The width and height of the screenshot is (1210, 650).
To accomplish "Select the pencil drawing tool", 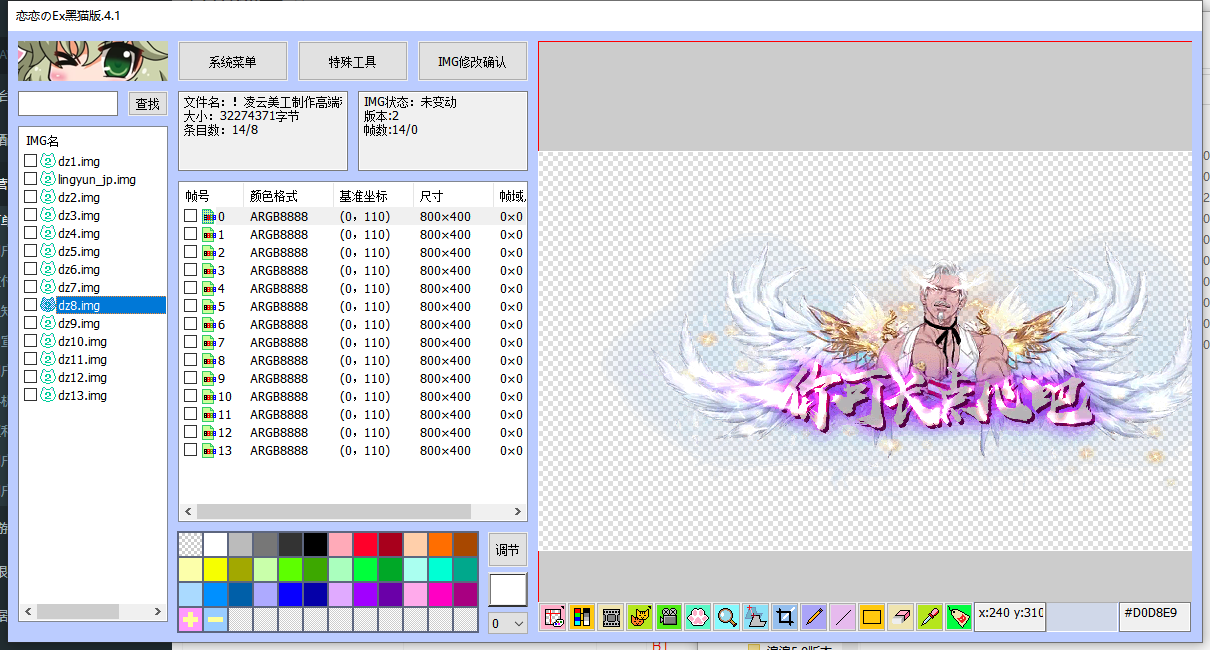I will pos(813,617).
